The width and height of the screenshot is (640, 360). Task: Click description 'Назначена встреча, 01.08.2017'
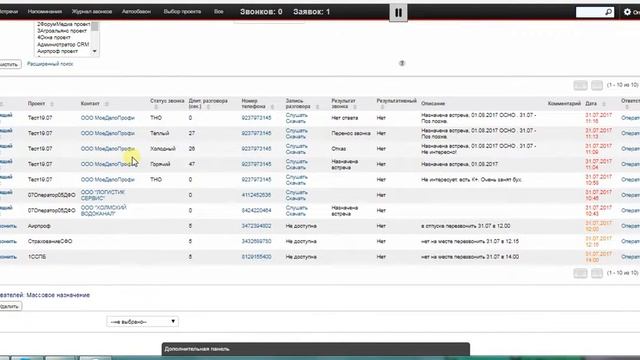459,164
